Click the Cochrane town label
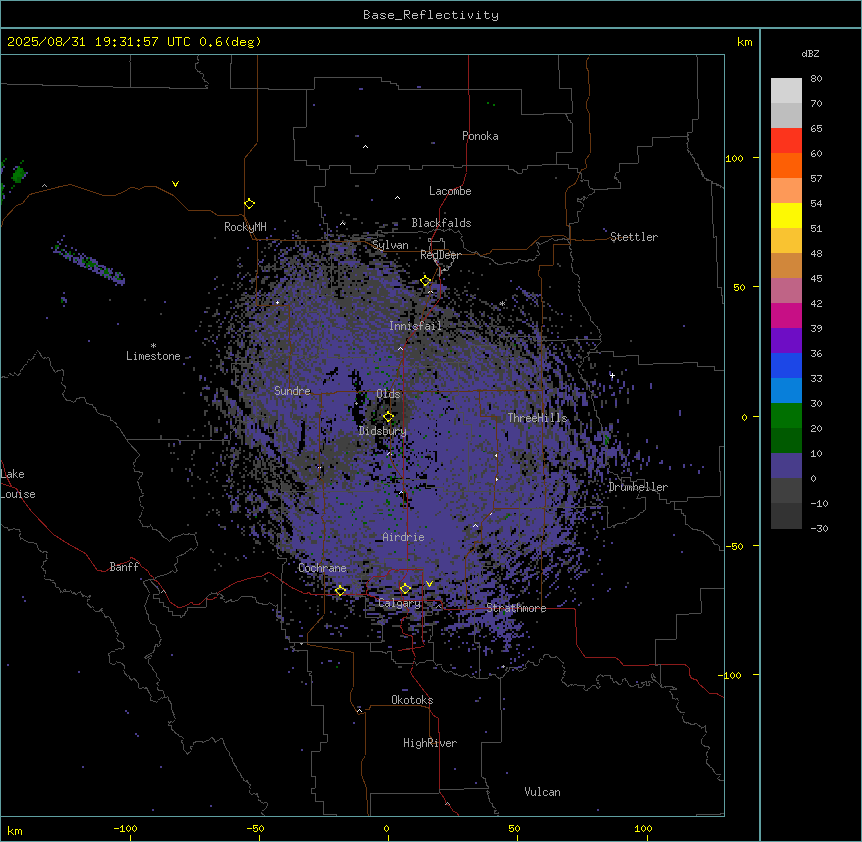The width and height of the screenshot is (862, 842). tap(322, 568)
